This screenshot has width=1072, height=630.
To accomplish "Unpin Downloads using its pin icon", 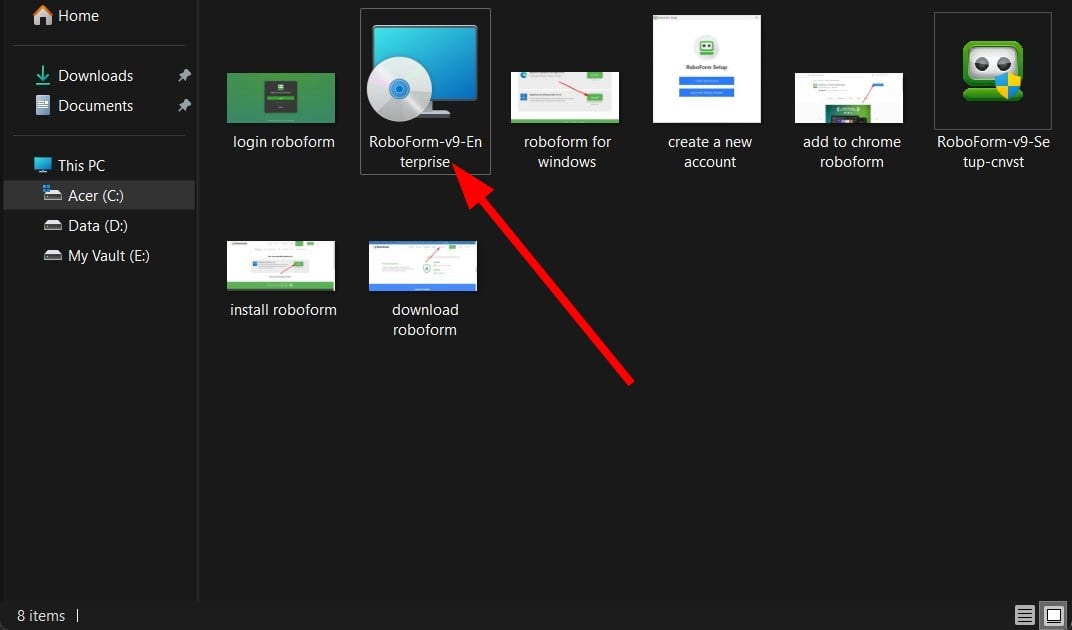I will (x=184, y=75).
